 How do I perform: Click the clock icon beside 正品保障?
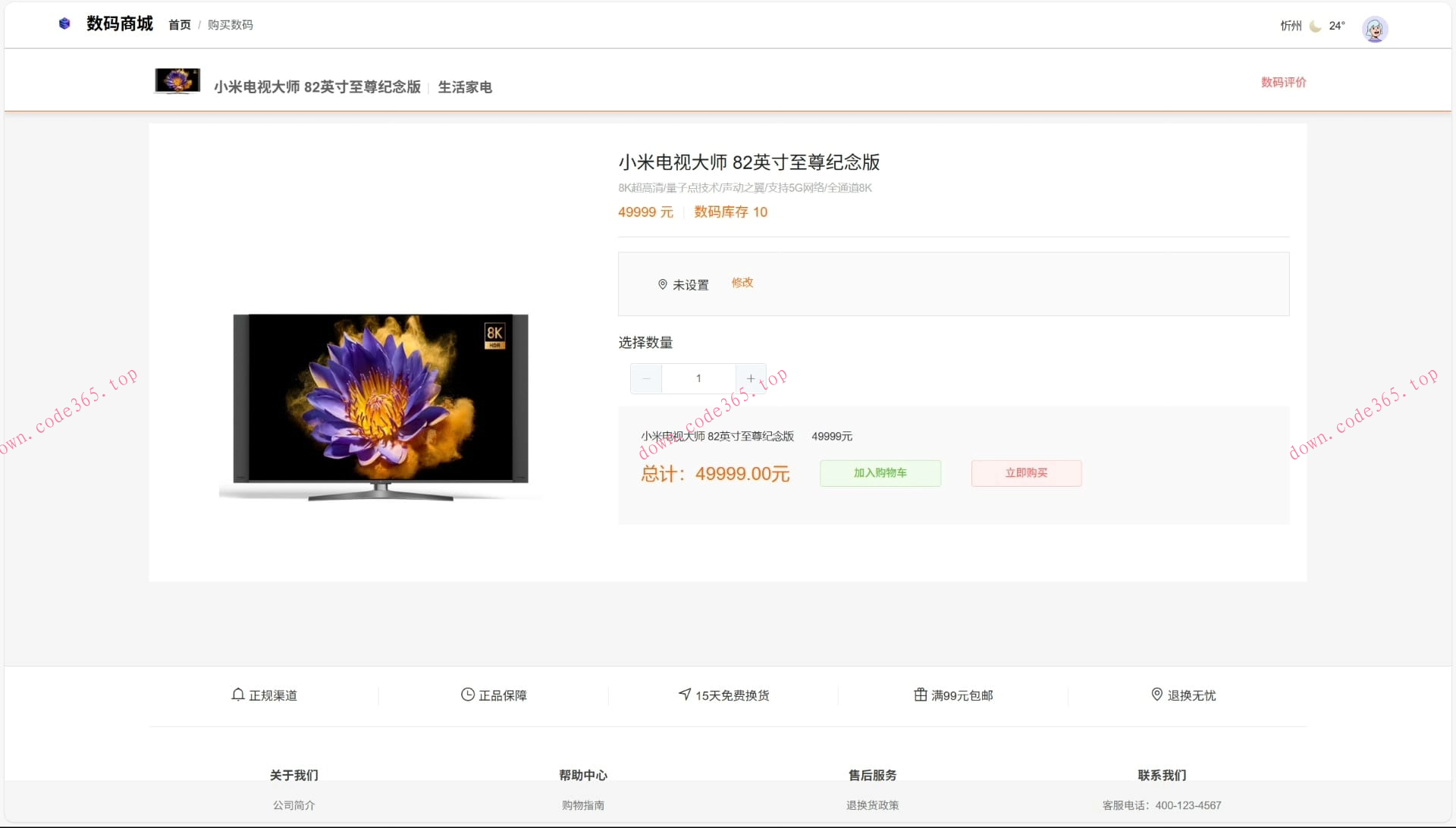(466, 694)
